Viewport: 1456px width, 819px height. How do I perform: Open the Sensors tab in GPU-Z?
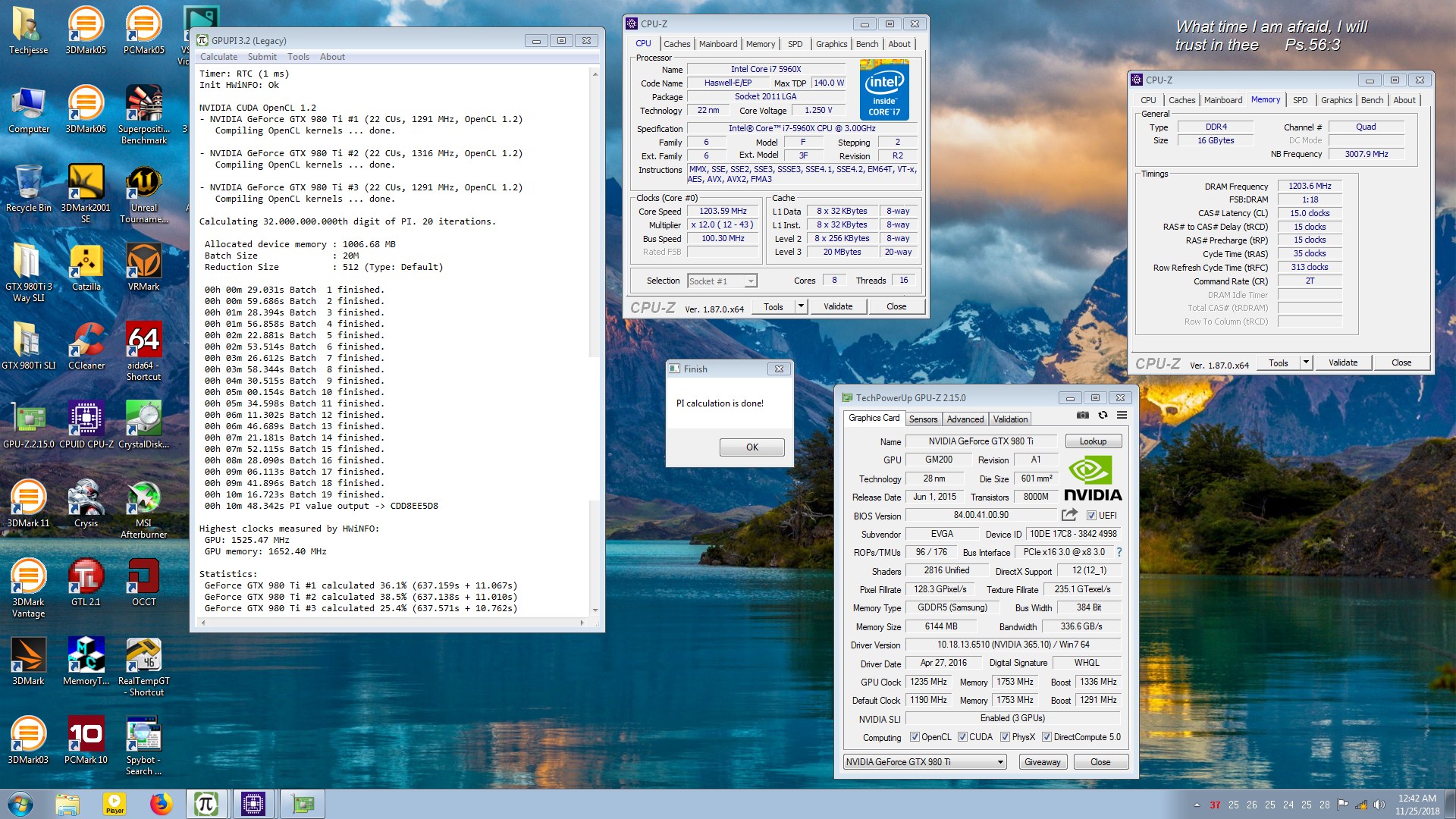click(923, 419)
